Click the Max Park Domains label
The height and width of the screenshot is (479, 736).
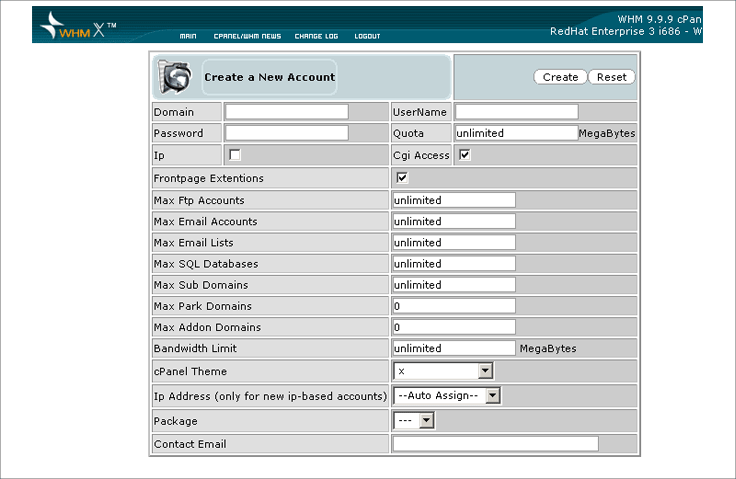tap(203, 306)
